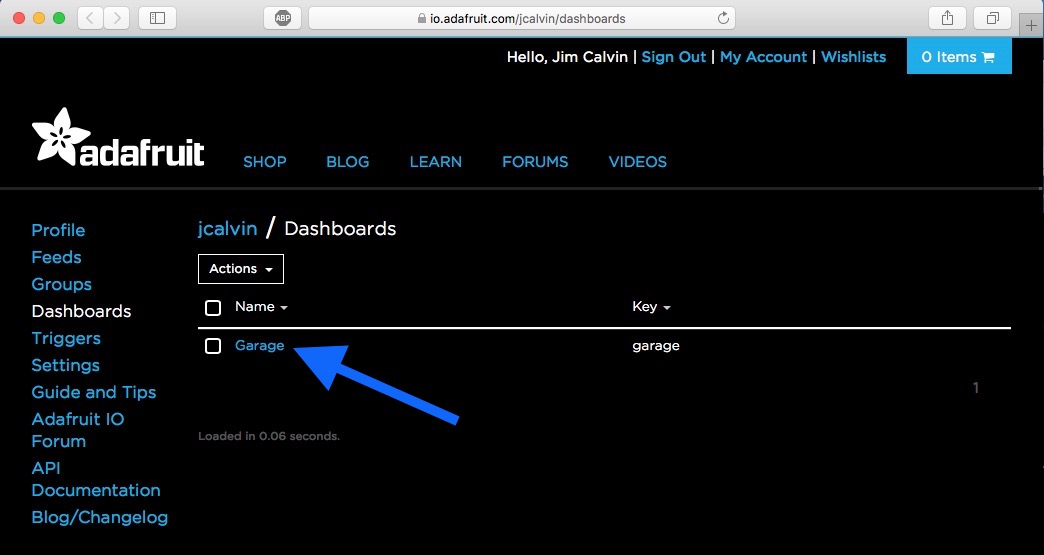Click the Dashboards page heading

[340, 228]
